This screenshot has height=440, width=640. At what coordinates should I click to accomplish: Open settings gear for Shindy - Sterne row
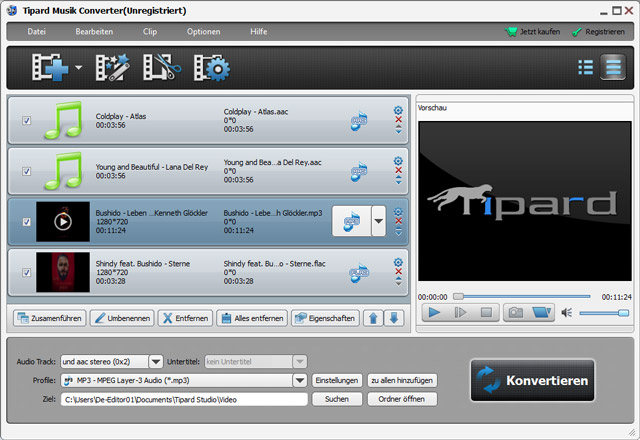[398, 262]
